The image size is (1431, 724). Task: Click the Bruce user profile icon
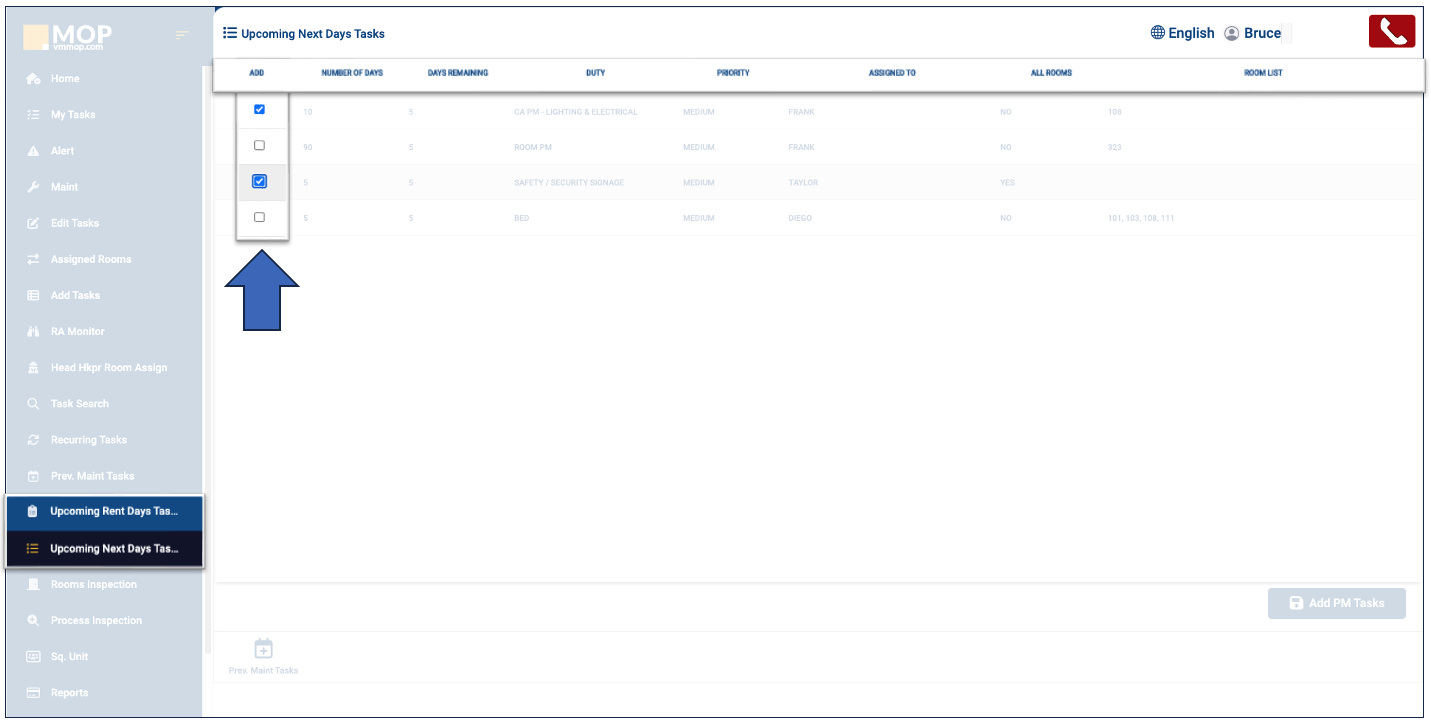point(1232,33)
